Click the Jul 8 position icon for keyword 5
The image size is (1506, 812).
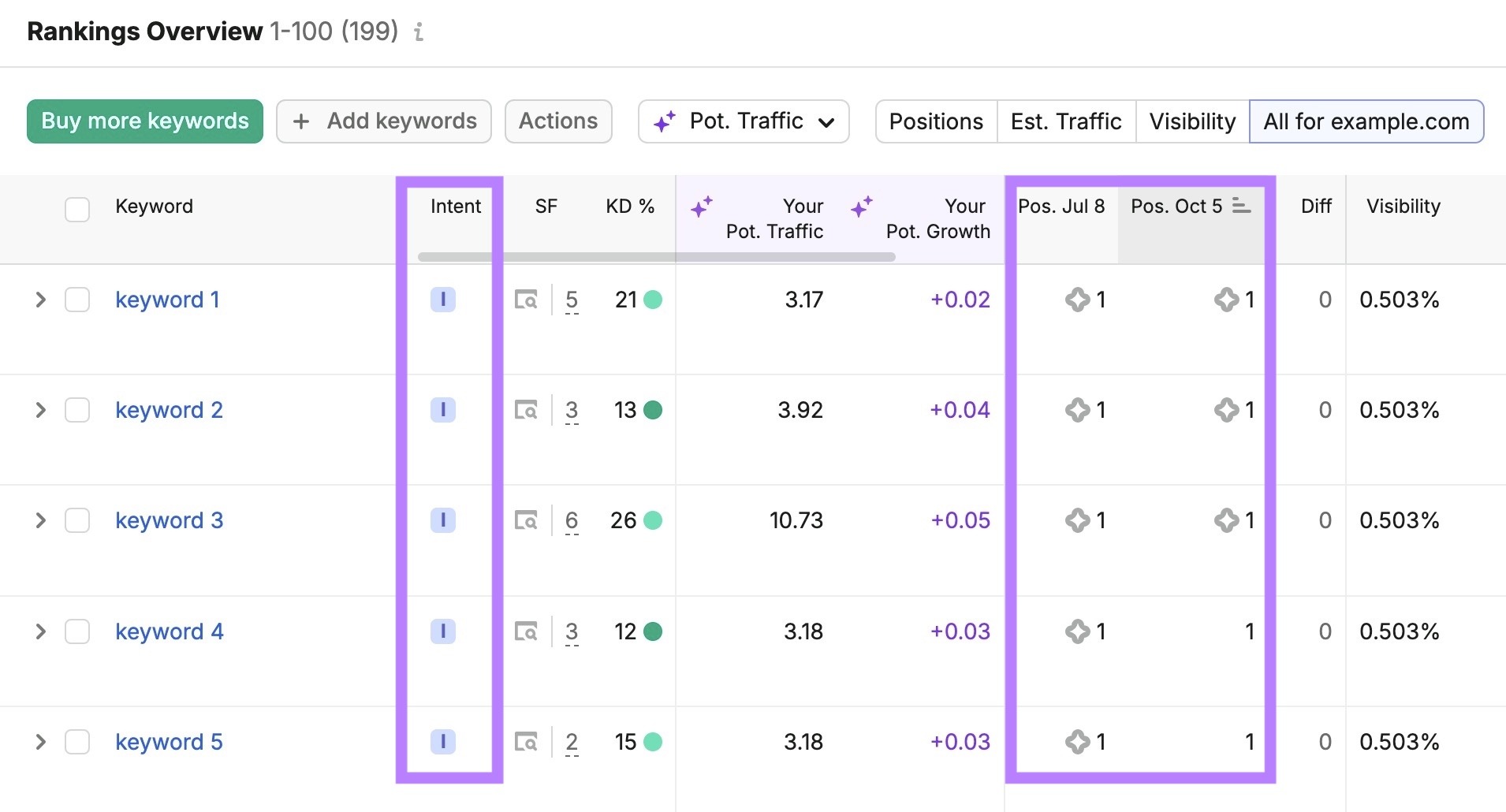point(1077,742)
